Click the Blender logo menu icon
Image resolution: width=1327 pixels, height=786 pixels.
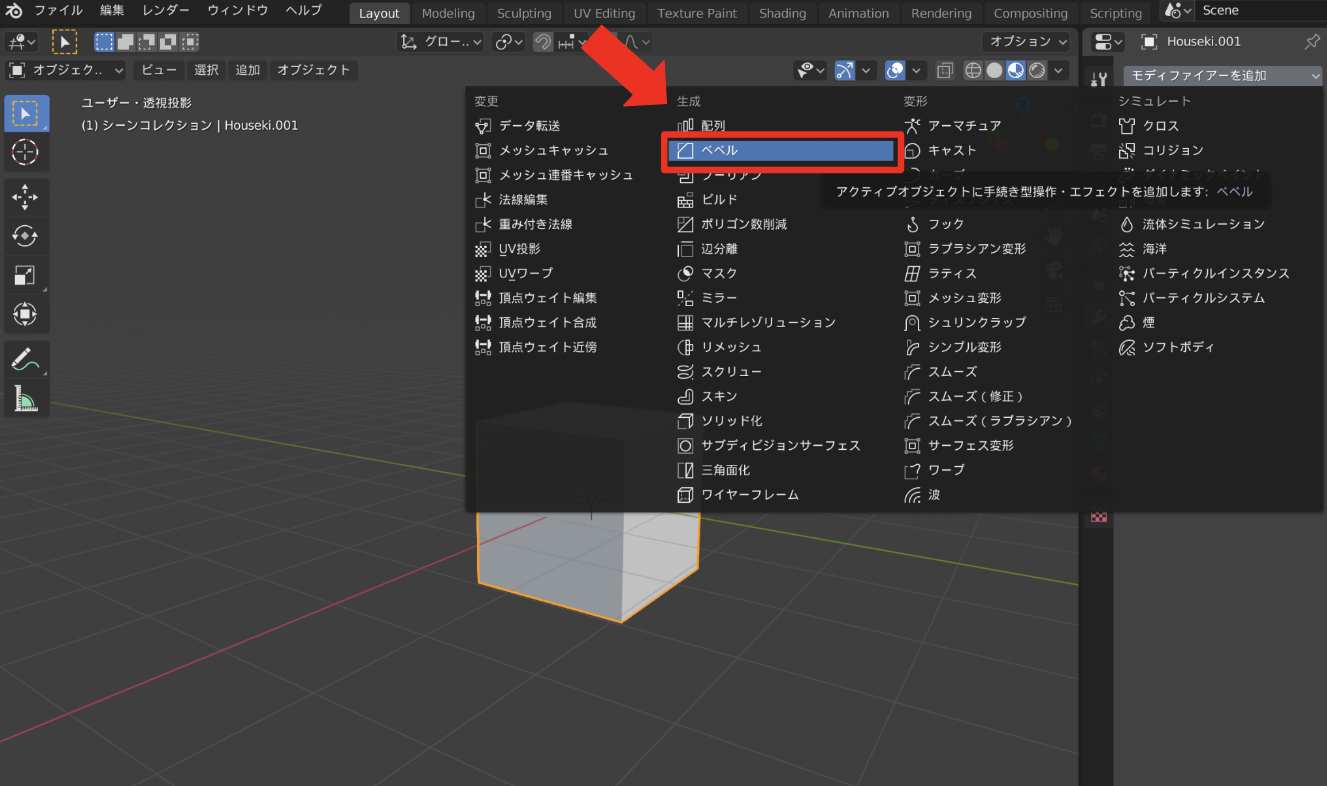(15, 12)
